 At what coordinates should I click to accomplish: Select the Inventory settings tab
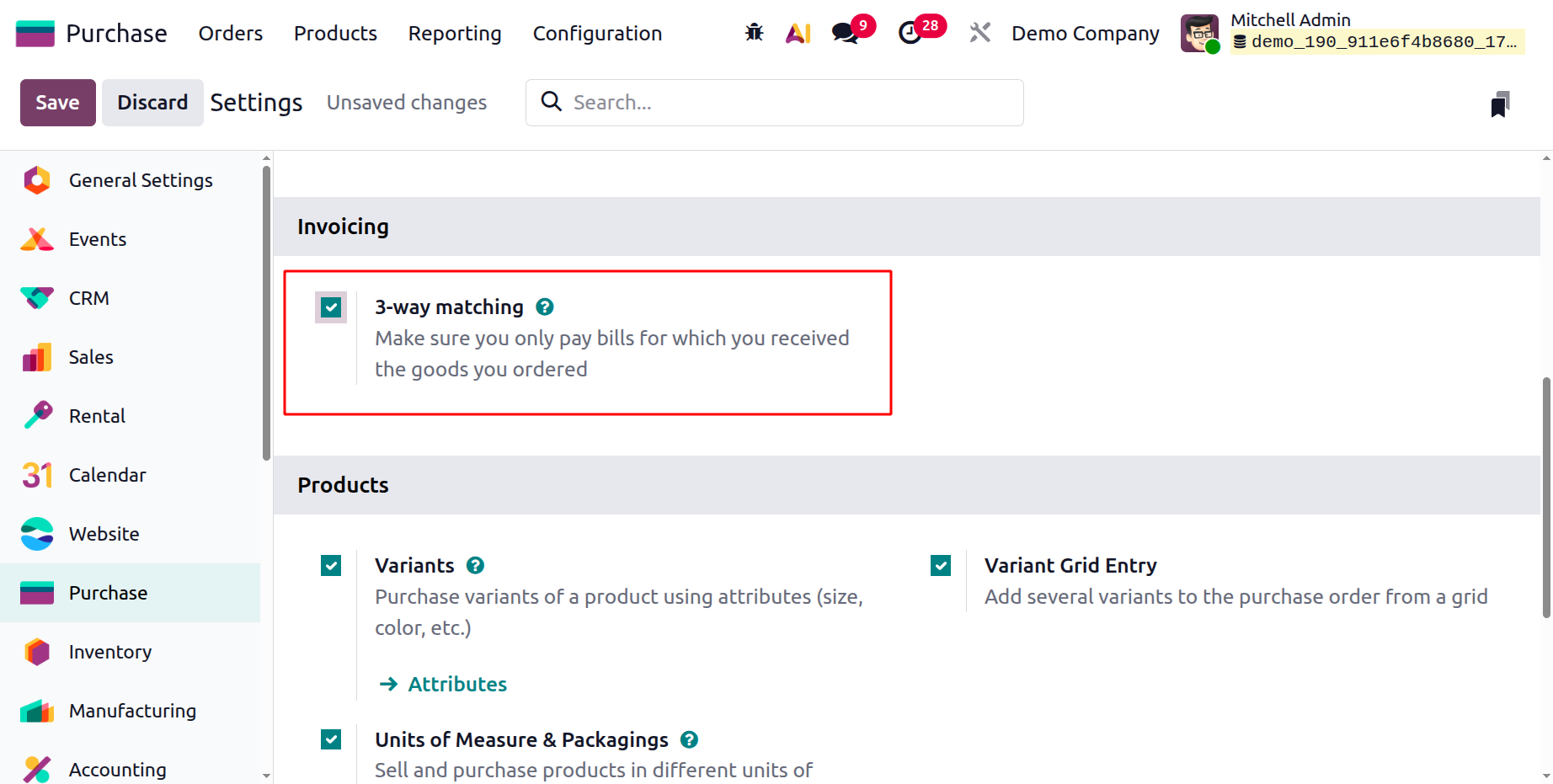(x=110, y=652)
